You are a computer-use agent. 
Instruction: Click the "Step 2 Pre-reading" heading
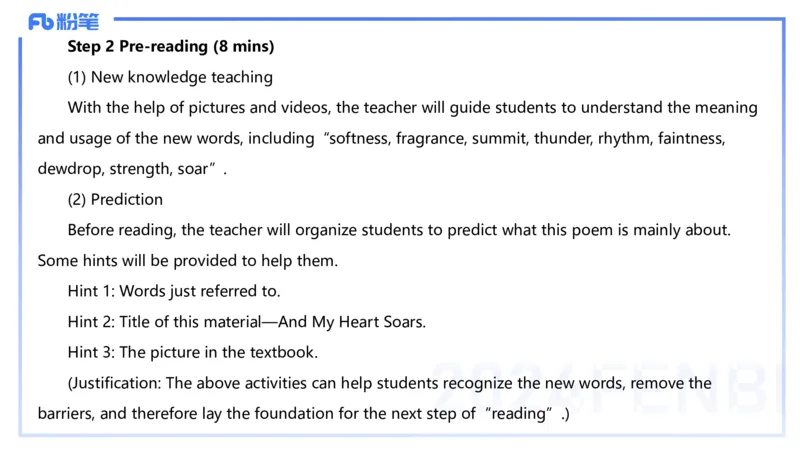click(x=139, y=47)
